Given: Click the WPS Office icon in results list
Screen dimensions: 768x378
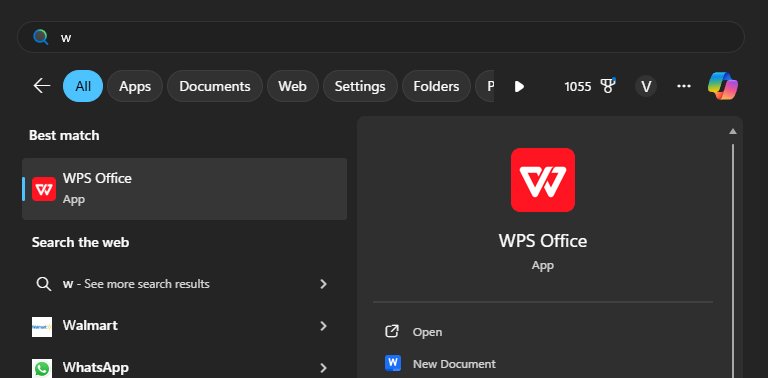Looking at the screenshot, I should click(44, 189).
